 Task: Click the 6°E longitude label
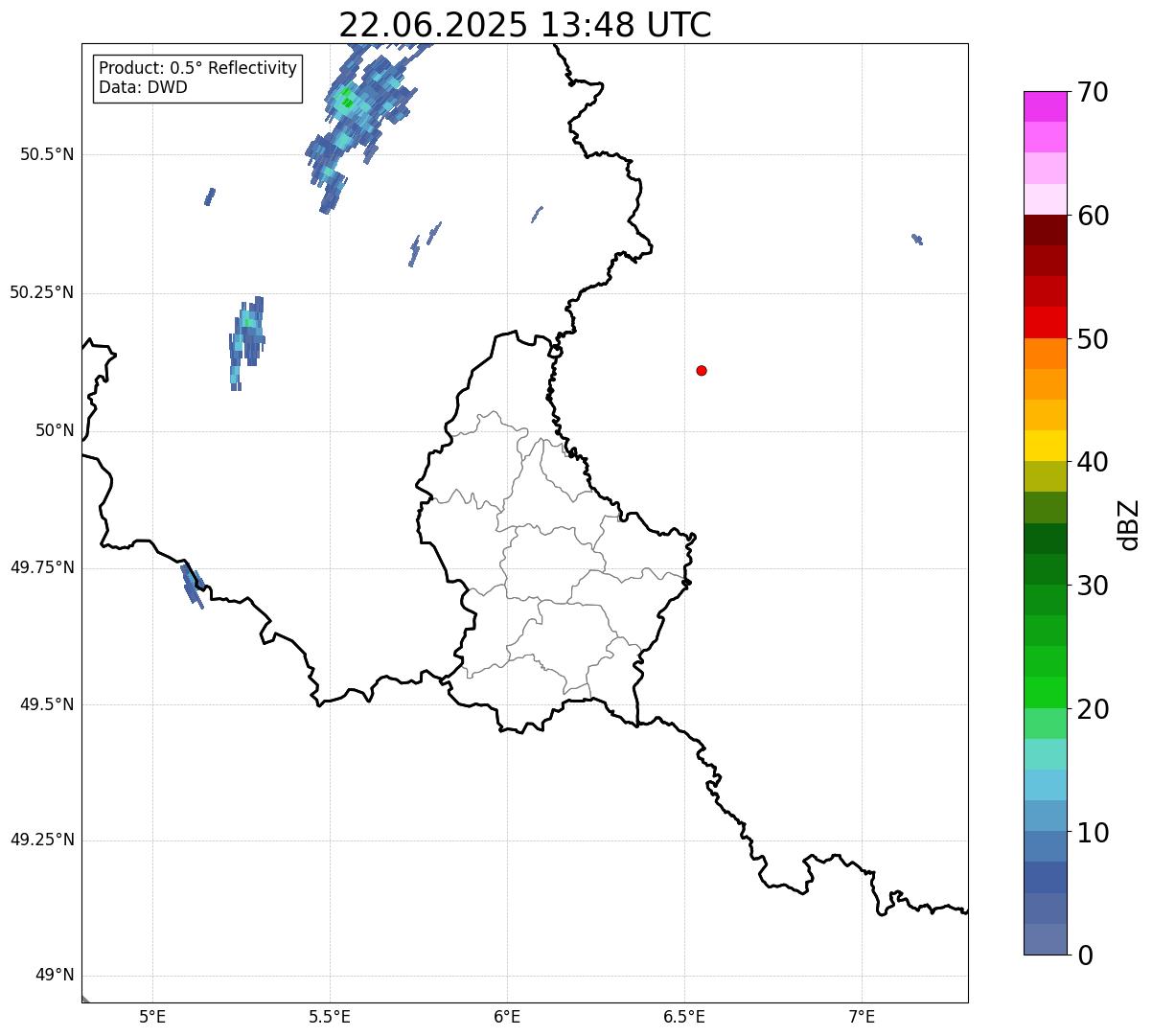point(507,1016)
